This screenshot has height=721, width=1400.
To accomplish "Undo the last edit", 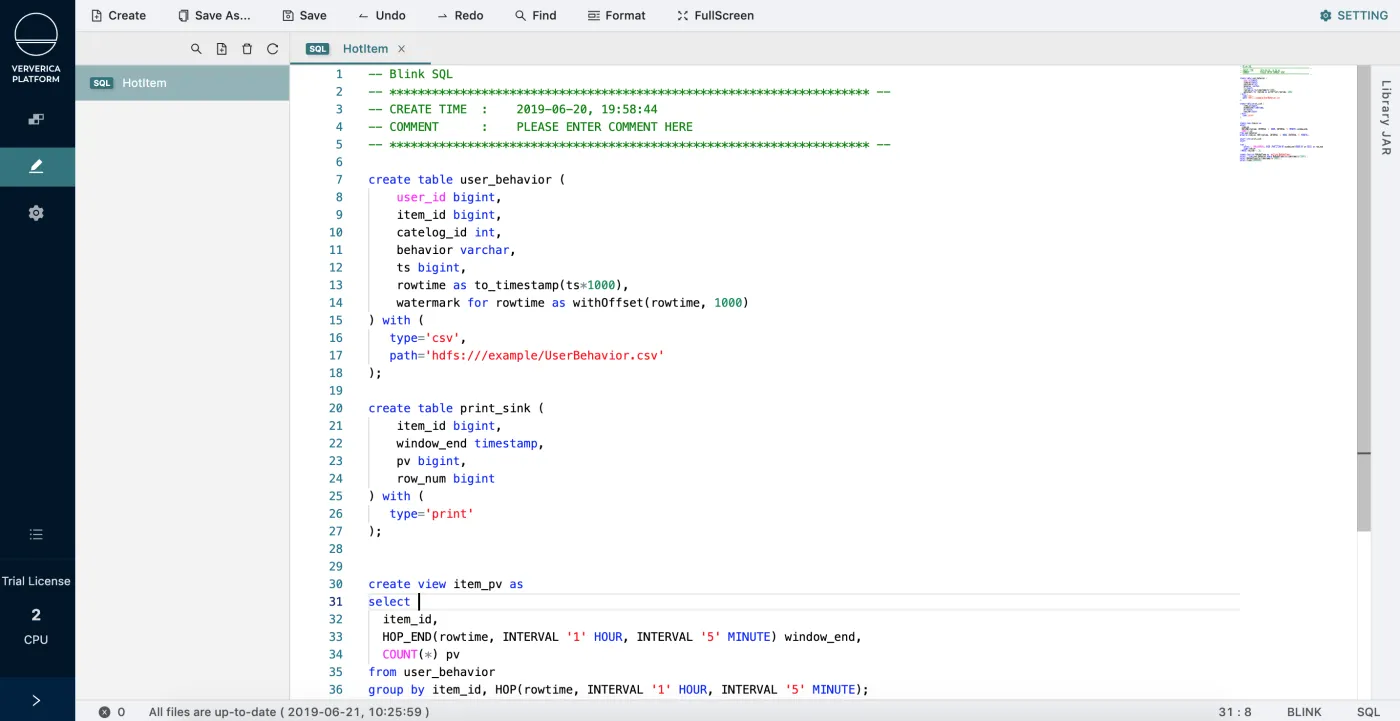I will [382, 15].
